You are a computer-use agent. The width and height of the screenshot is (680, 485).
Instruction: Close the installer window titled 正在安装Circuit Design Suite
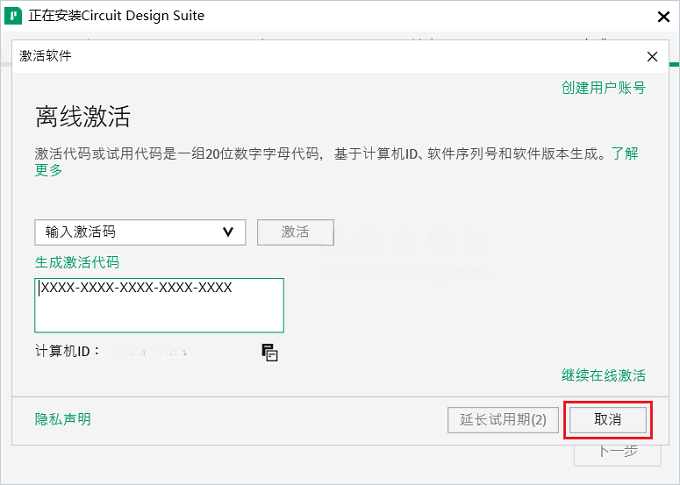[664, 17]
